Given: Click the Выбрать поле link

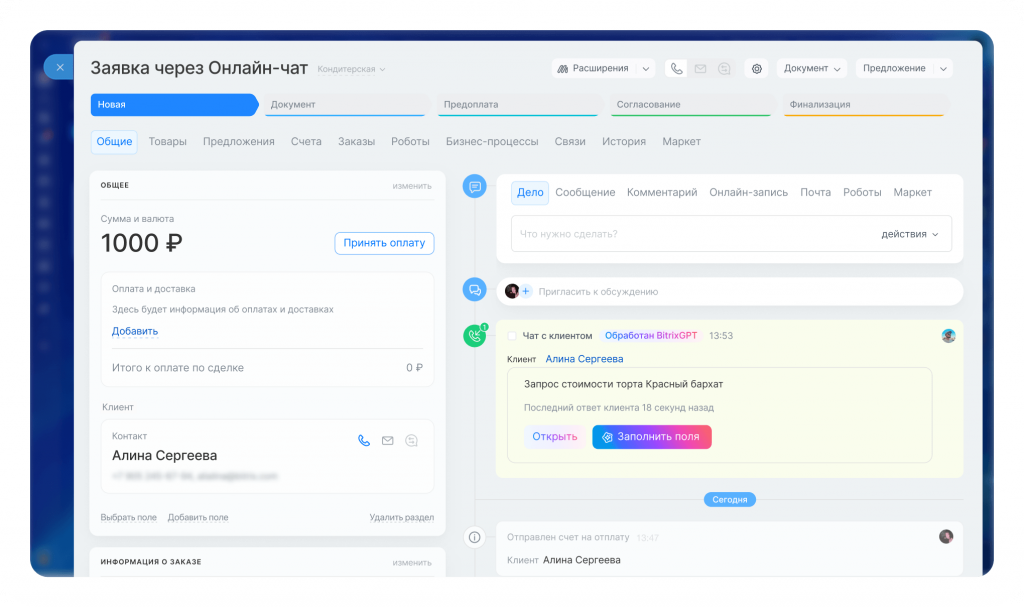Looking at the screenshot, I should (129, 517).
